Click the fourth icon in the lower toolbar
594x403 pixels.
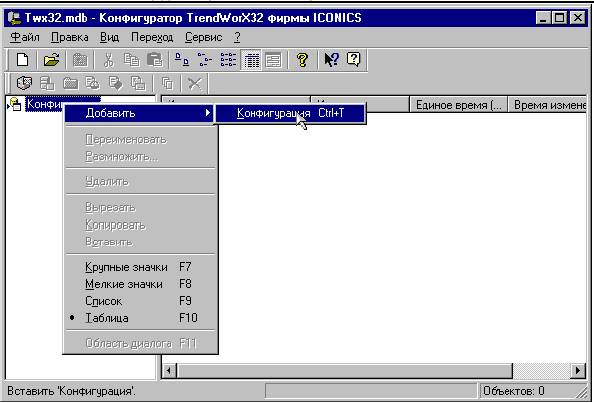92,83
